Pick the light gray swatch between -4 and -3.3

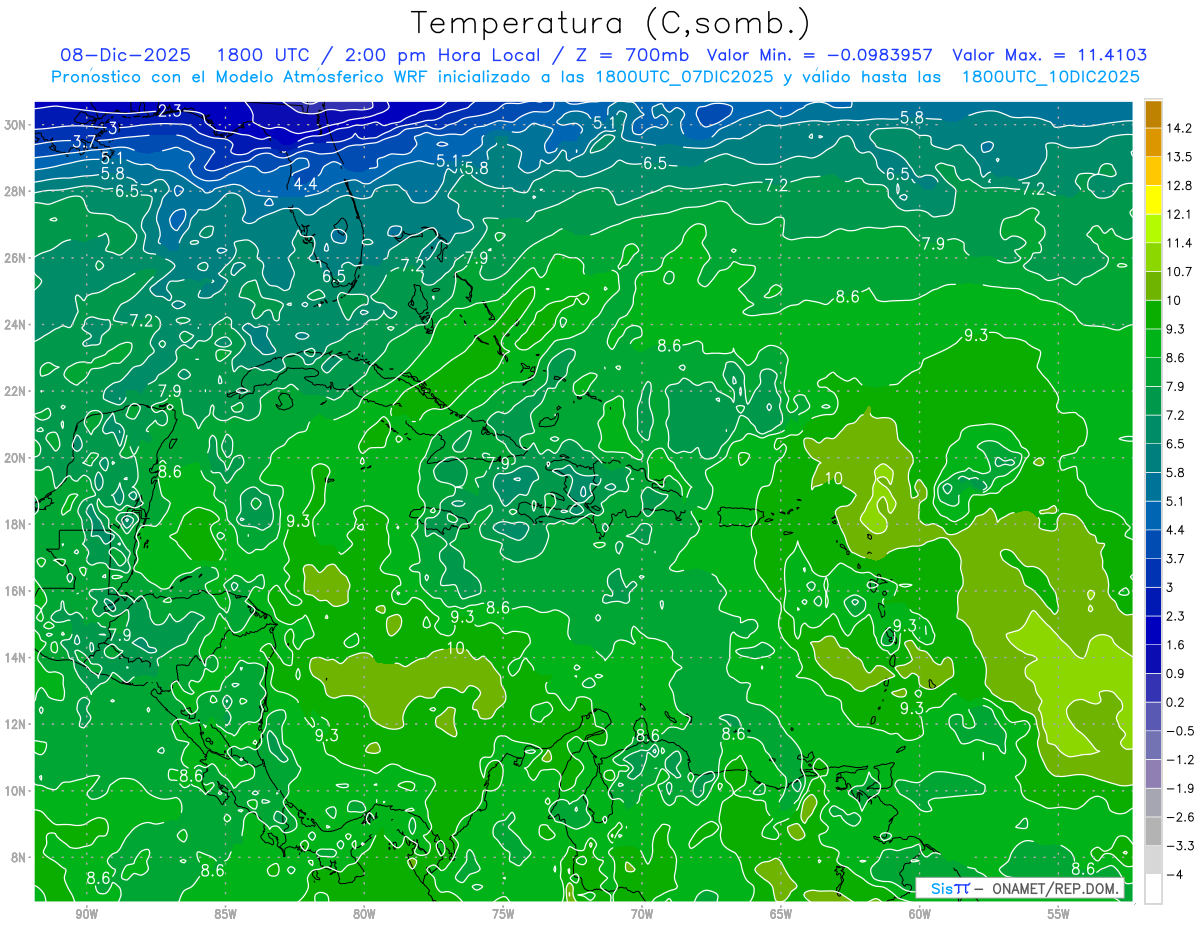point(1153,860)
